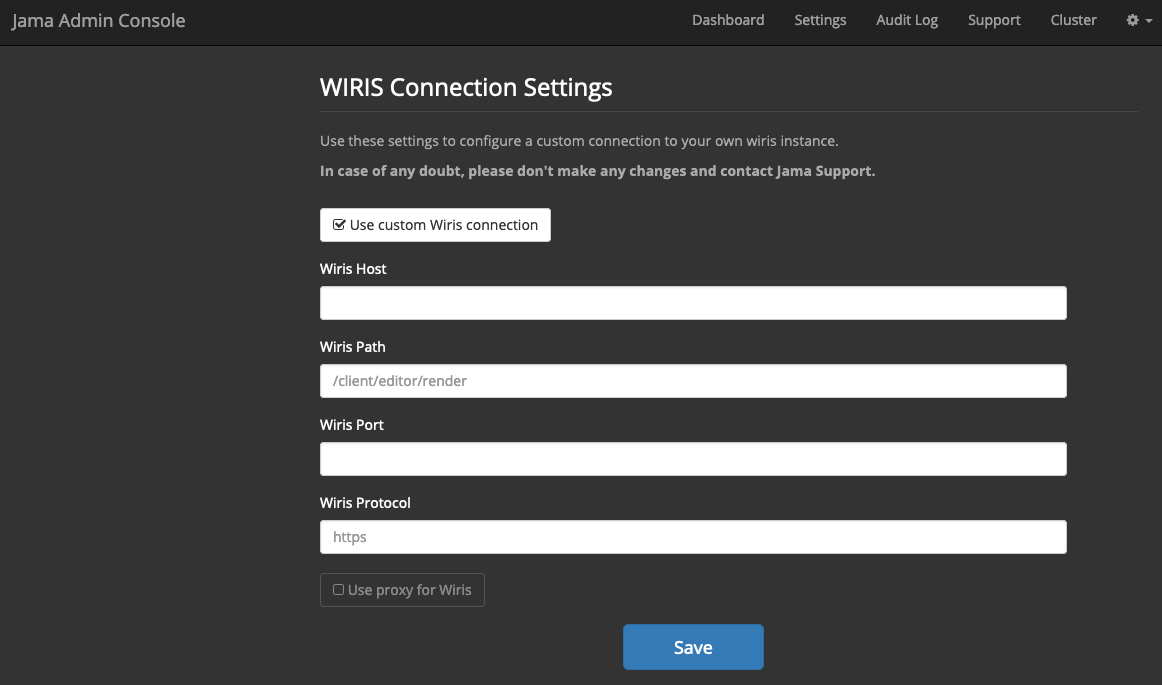Image resolution: width=1162 pixels, height=685 pixels.
Task: Save the WIRIS connection settings
Action: [x=693, y=647]
